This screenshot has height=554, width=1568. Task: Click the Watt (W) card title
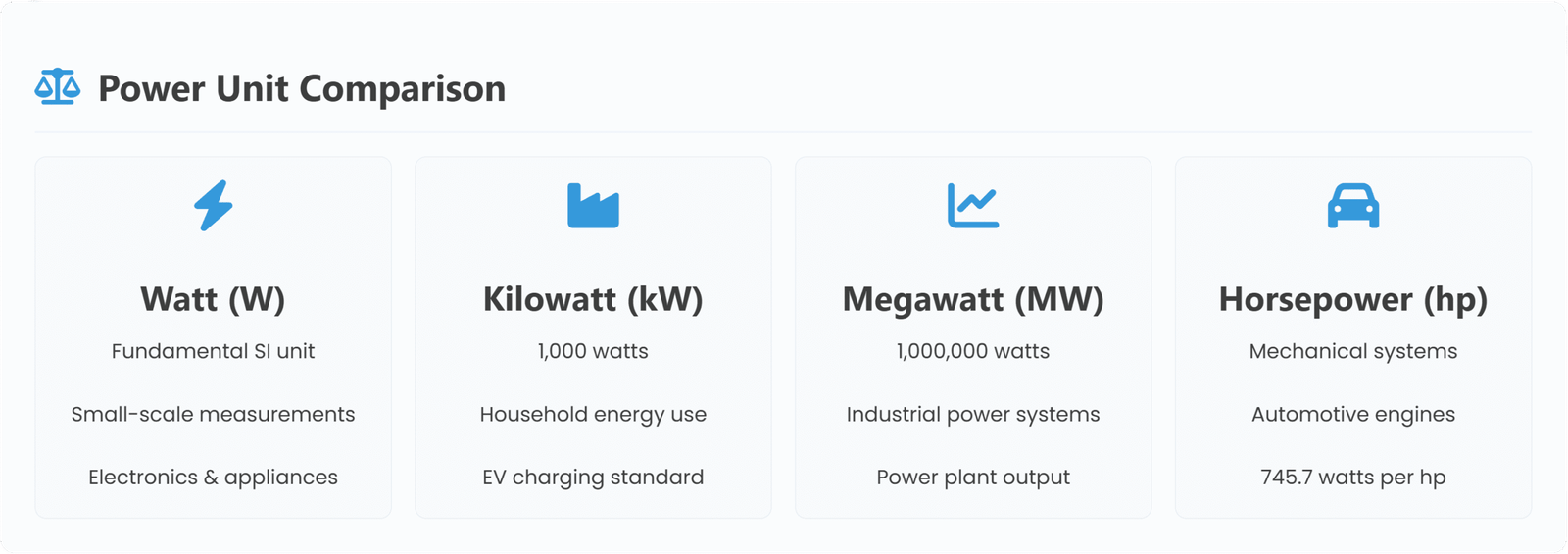[x=213, y=299]
